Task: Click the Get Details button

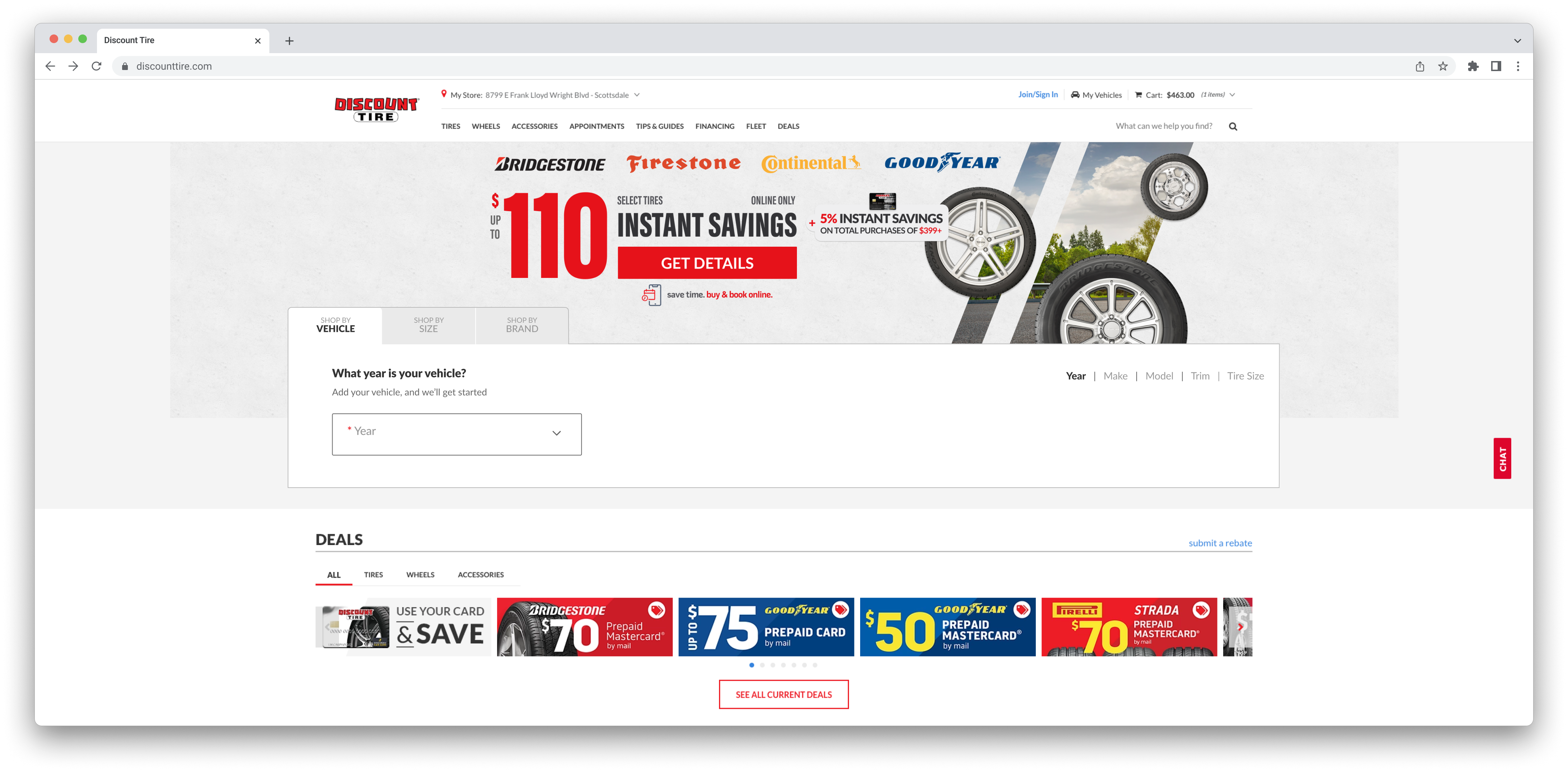Action: [707, 263]
